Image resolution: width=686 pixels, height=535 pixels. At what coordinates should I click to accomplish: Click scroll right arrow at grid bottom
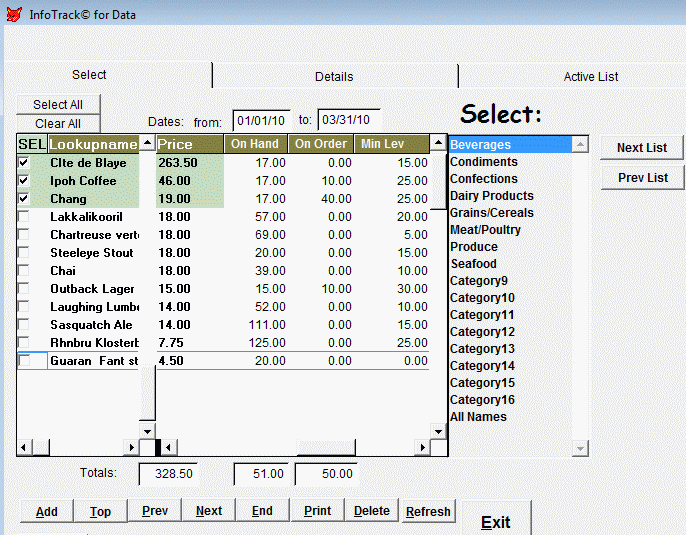pos(438,447)
